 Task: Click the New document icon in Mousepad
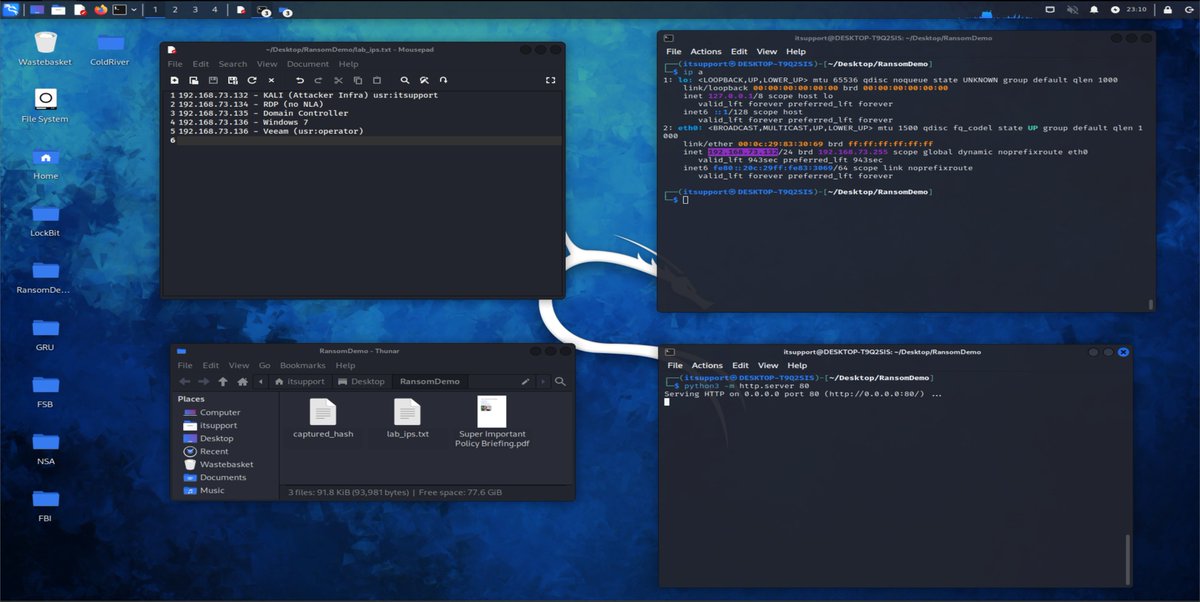(175, 80)
